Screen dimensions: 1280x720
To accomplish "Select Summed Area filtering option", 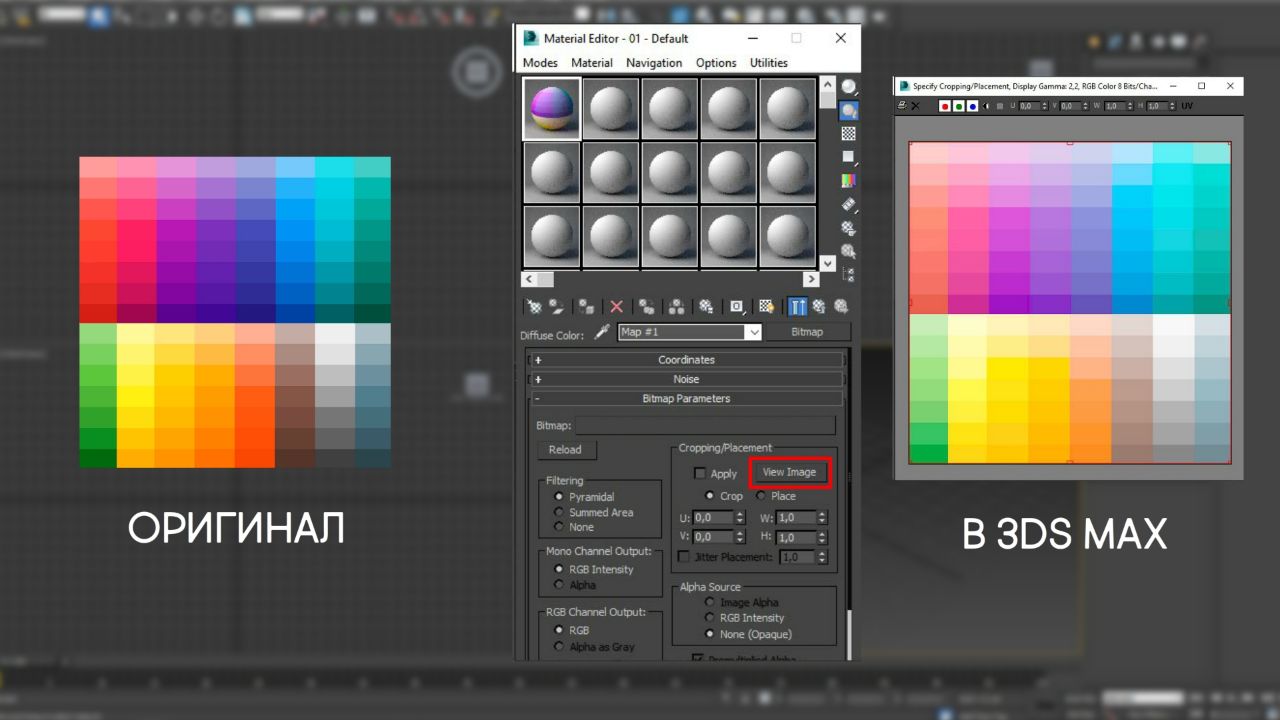I will tap(559, 512).
